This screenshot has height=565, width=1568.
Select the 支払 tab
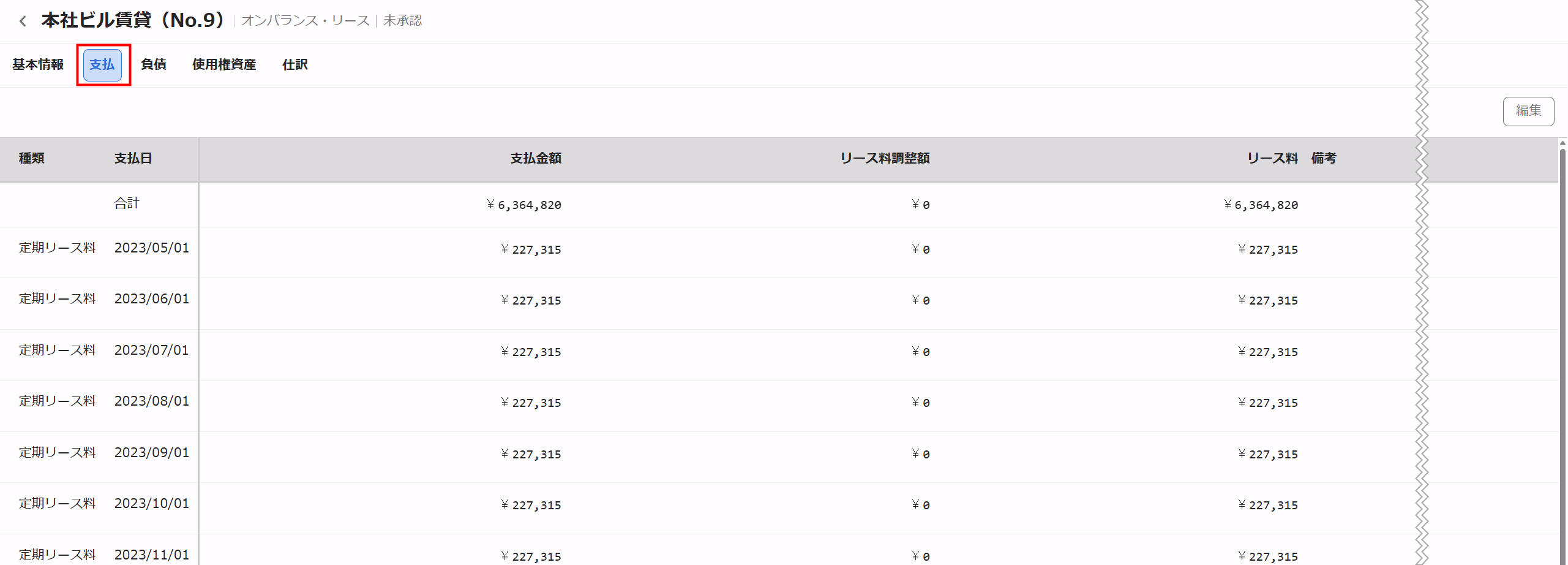102,65
